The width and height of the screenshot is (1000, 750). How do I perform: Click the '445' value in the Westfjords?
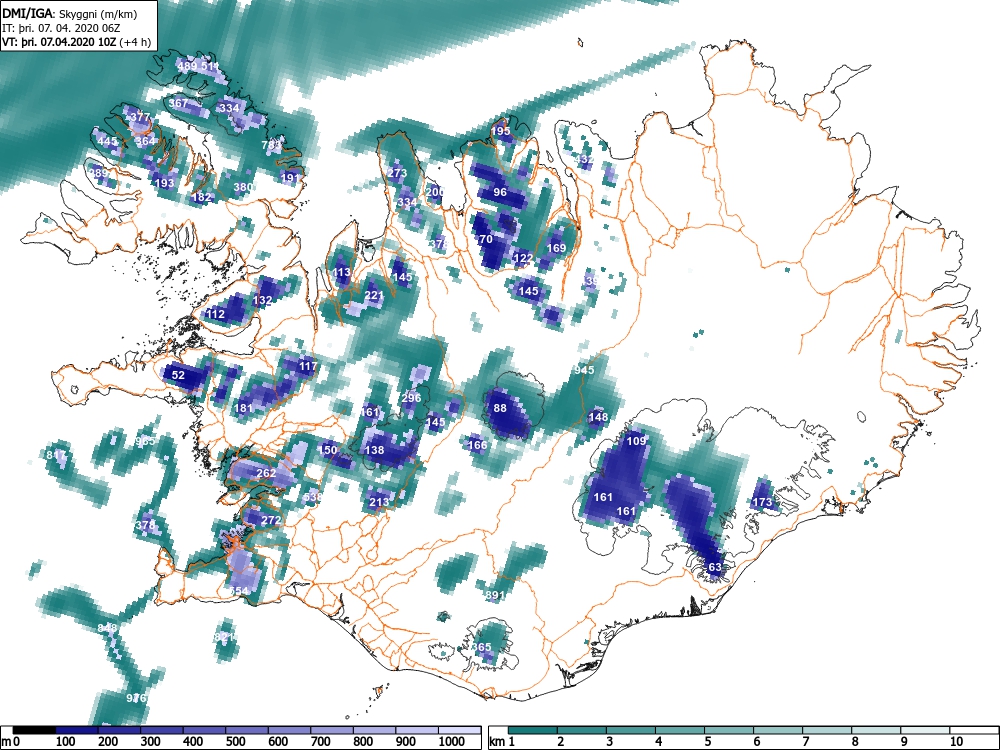point(107,141)
